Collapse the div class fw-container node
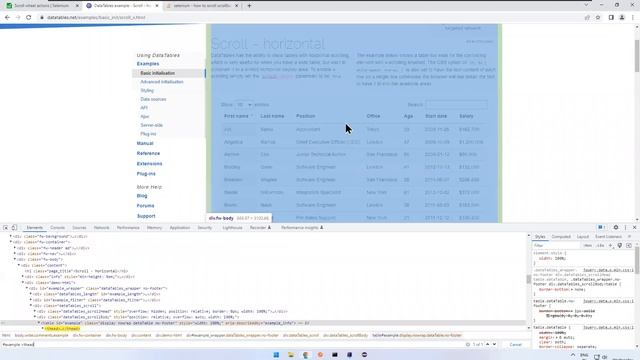Viewport: 640px width, 360px height. point(11,242)
